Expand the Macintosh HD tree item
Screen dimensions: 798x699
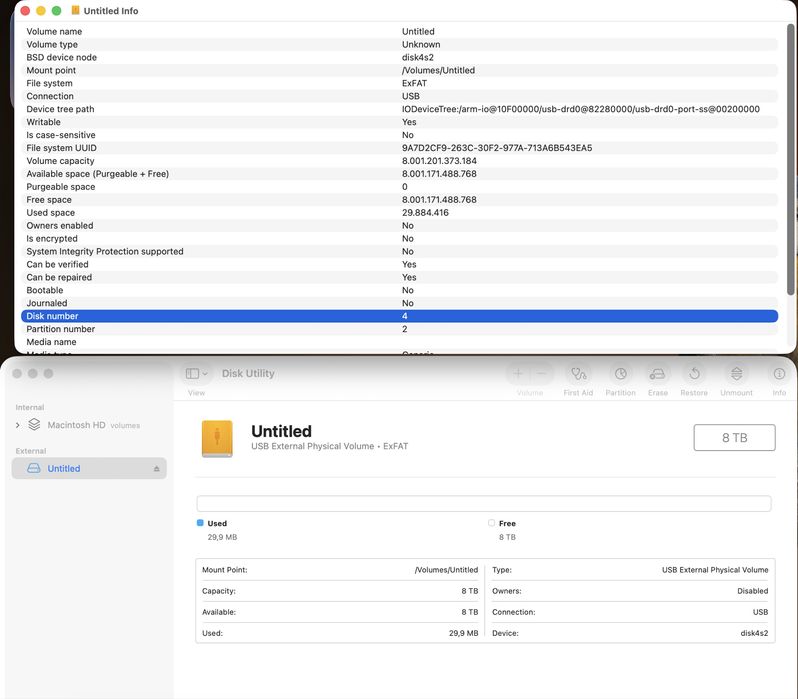[x=17, y=425]
